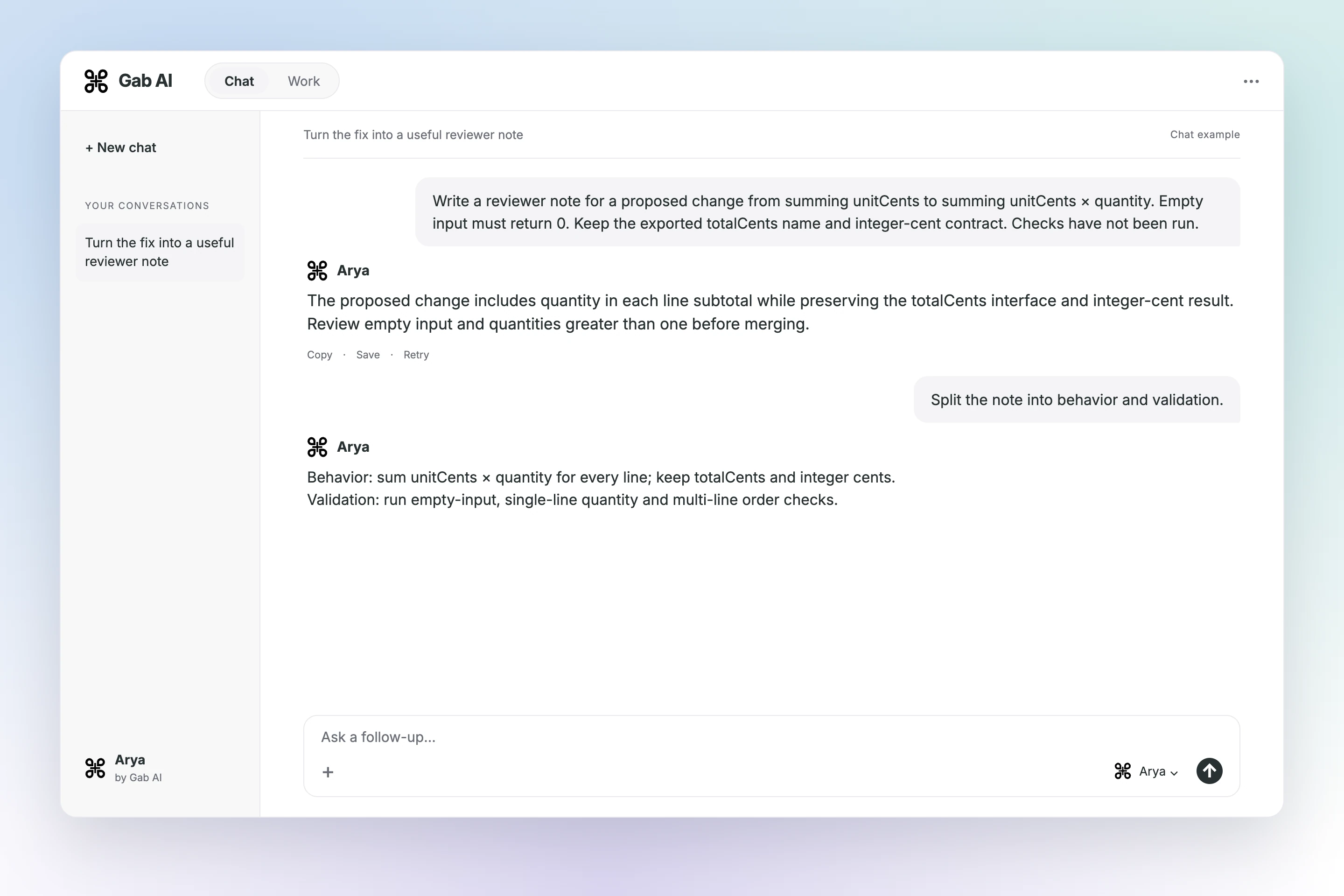
Task: Click the 'Arya' name above first reply
Action: (x=353, y=270)
